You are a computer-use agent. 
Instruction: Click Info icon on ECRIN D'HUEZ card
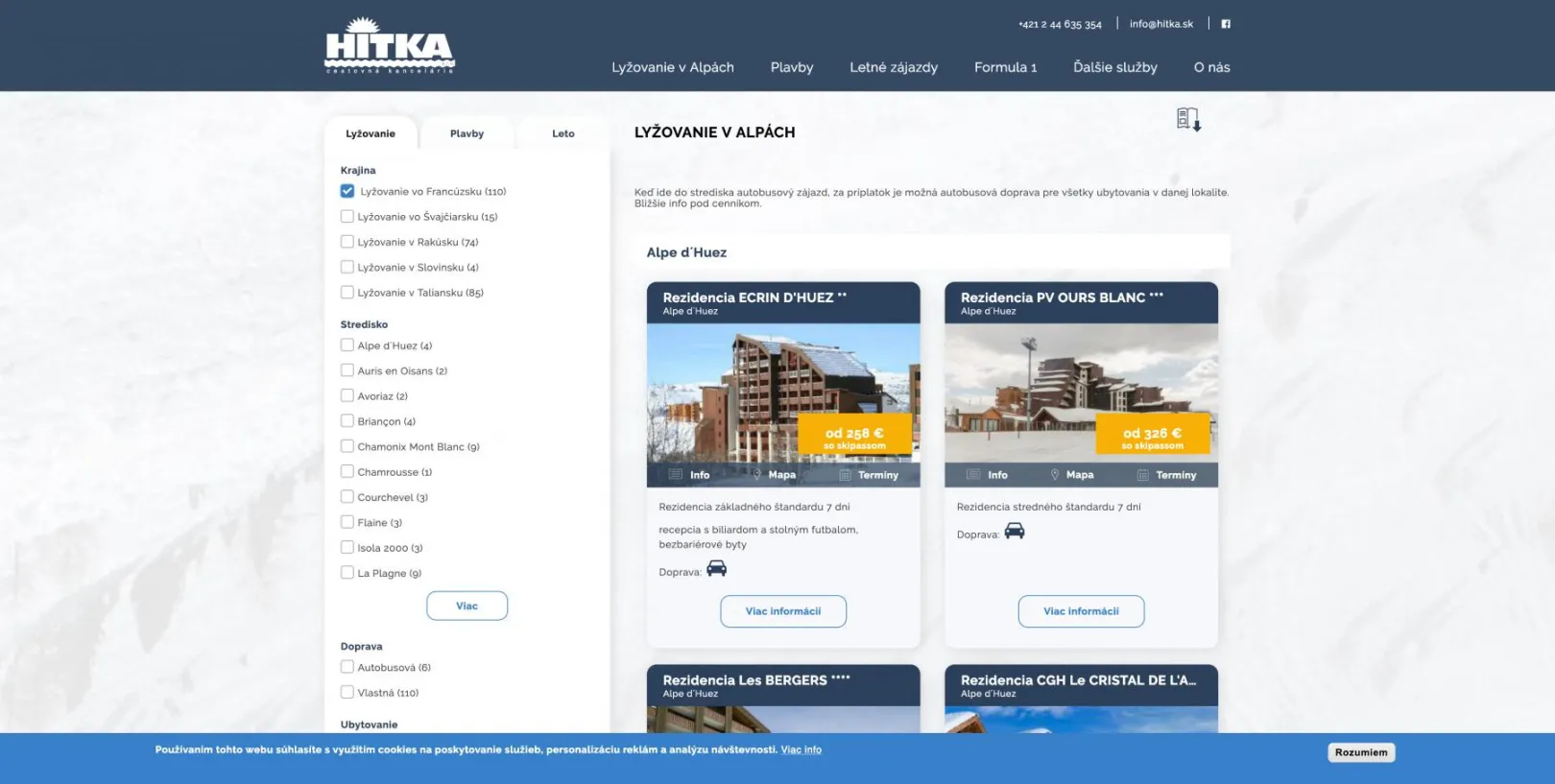(x=689, y=475)
